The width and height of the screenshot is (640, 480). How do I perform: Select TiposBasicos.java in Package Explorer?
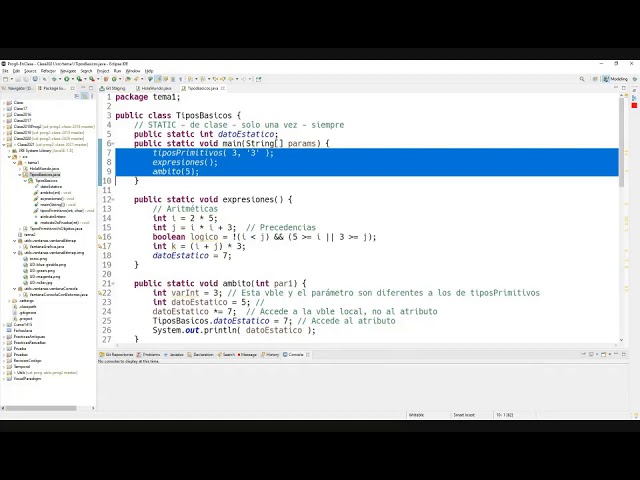tap(45, 175)
